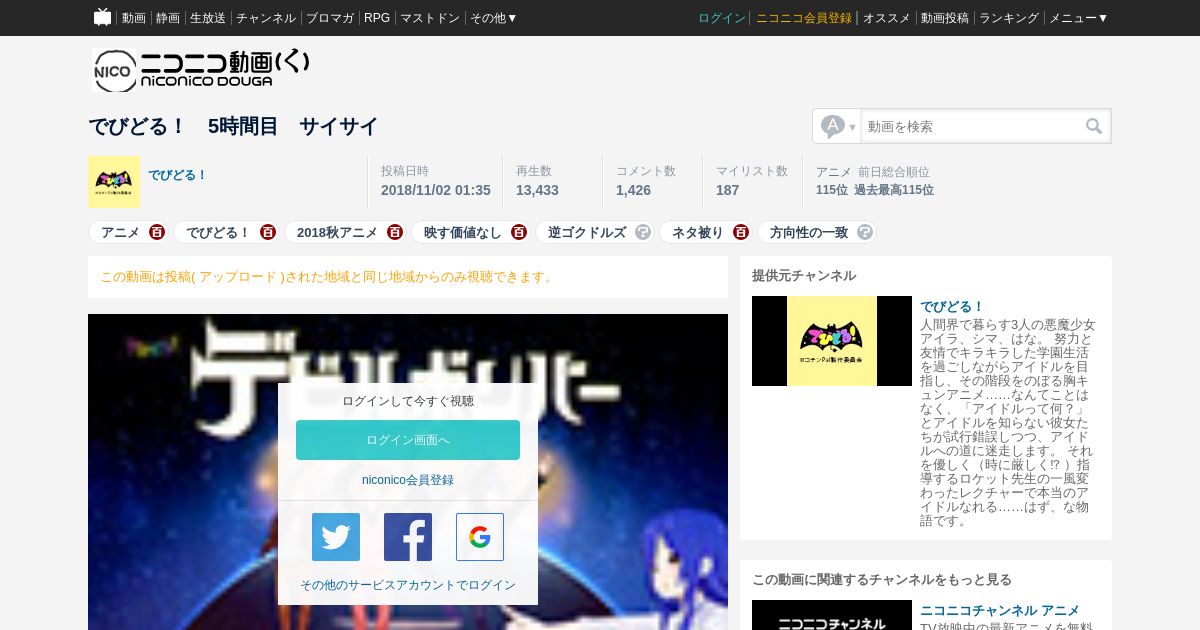Click the 動画を検索 search input field

coord(972,126)
